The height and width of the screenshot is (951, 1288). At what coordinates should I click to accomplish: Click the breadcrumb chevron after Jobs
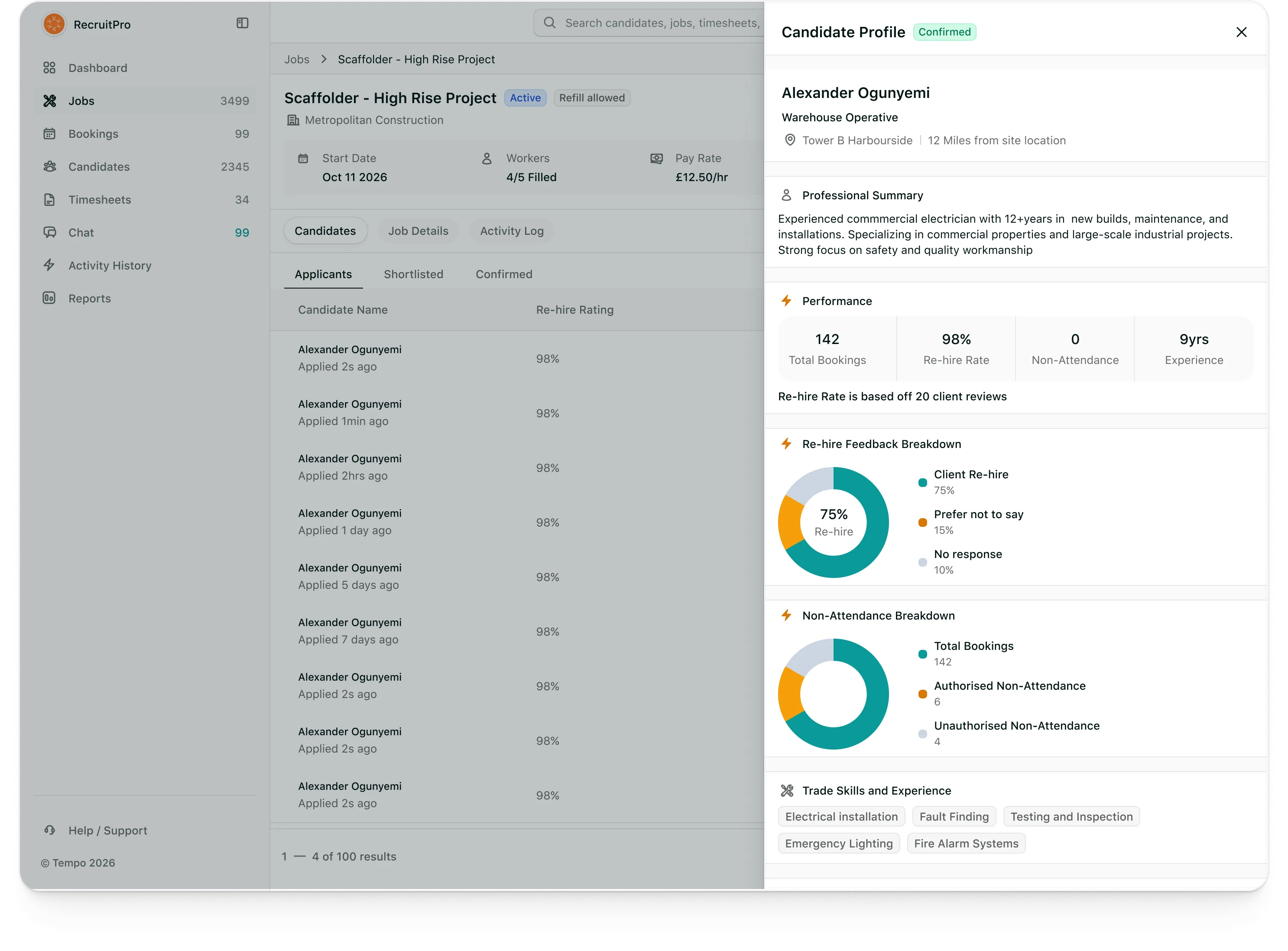click(x=324, y=59)
